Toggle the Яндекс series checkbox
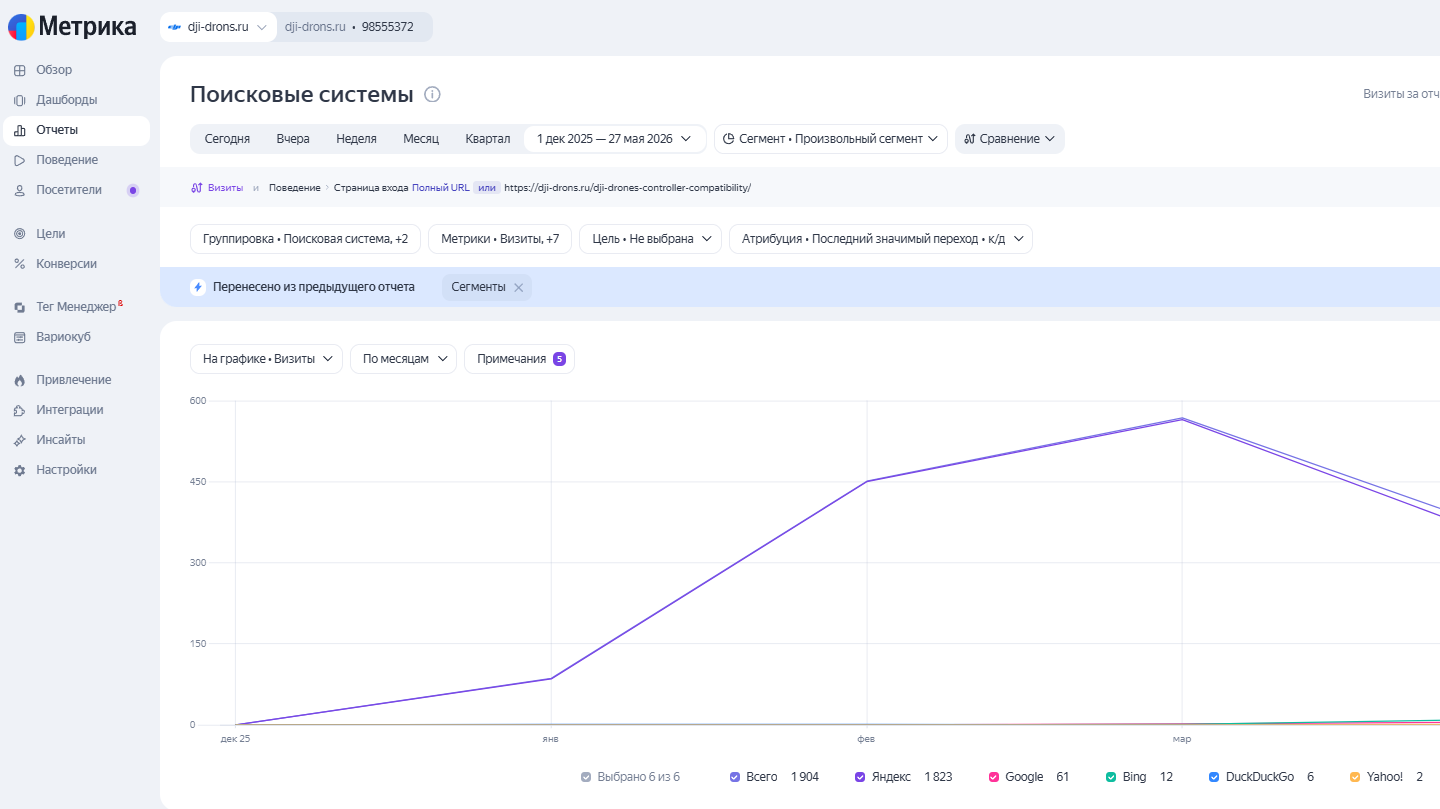1440x809 pixels. coord(860,777)
